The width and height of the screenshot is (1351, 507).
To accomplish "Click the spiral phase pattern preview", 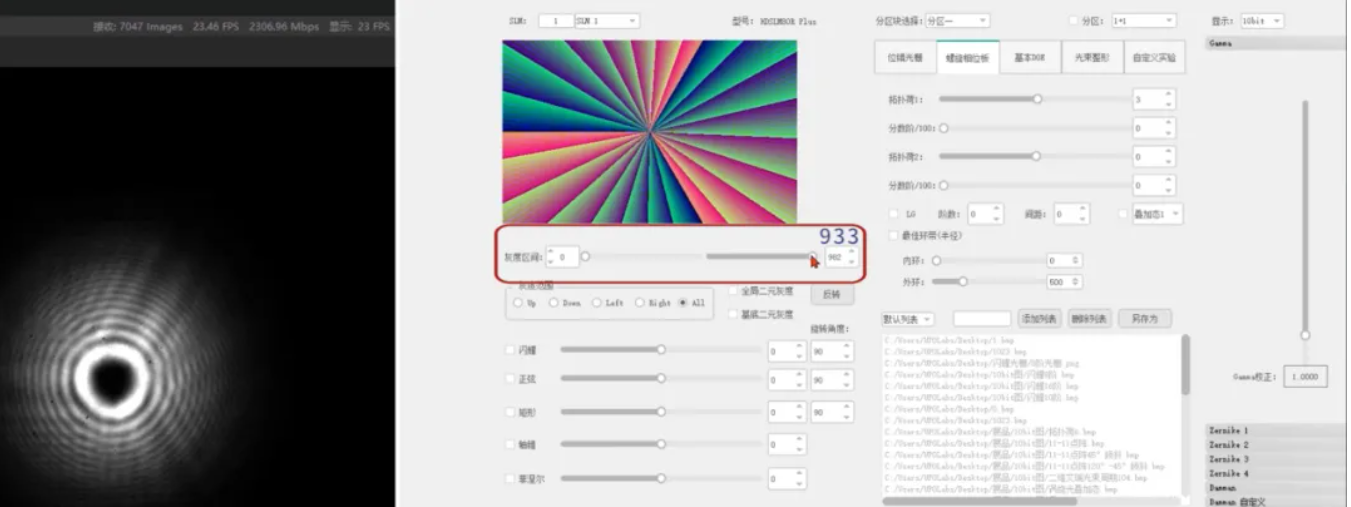I will tap(649, 131).
